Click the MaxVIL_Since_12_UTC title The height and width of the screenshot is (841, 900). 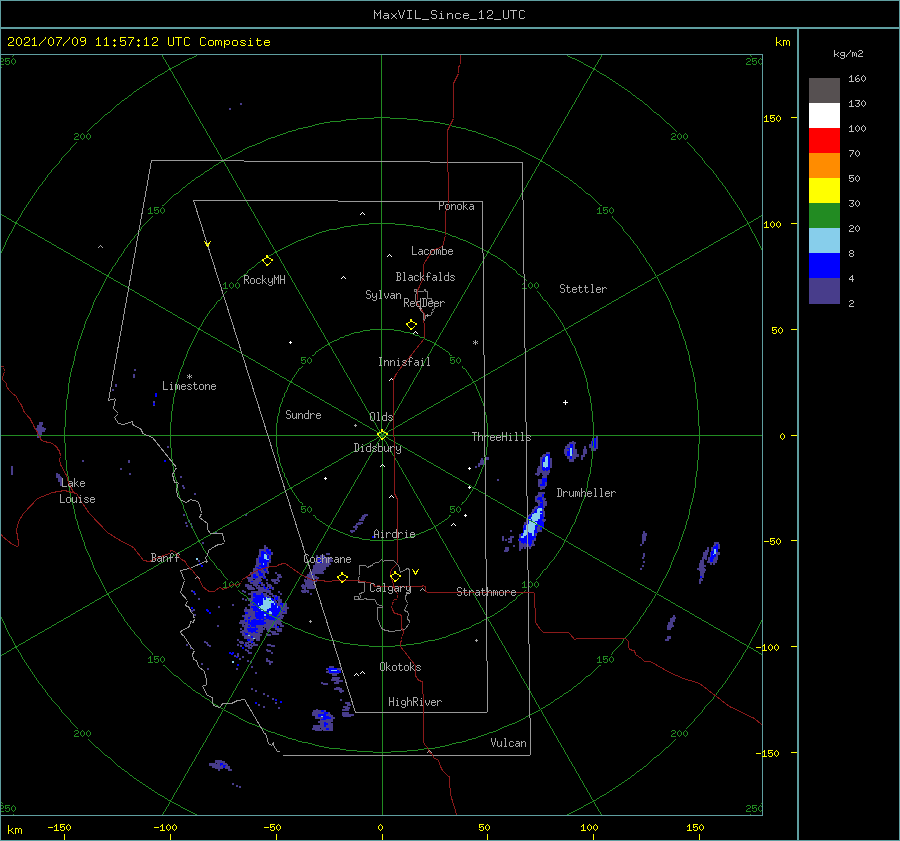(449, 15)
